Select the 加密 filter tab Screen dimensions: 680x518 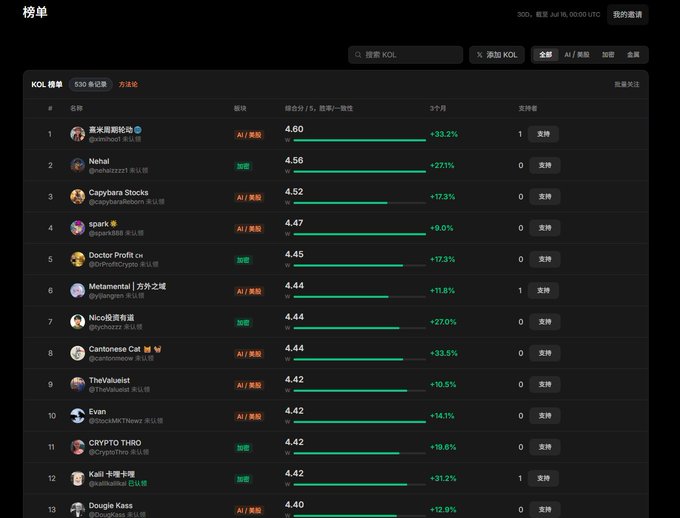[x=608, y=55]
